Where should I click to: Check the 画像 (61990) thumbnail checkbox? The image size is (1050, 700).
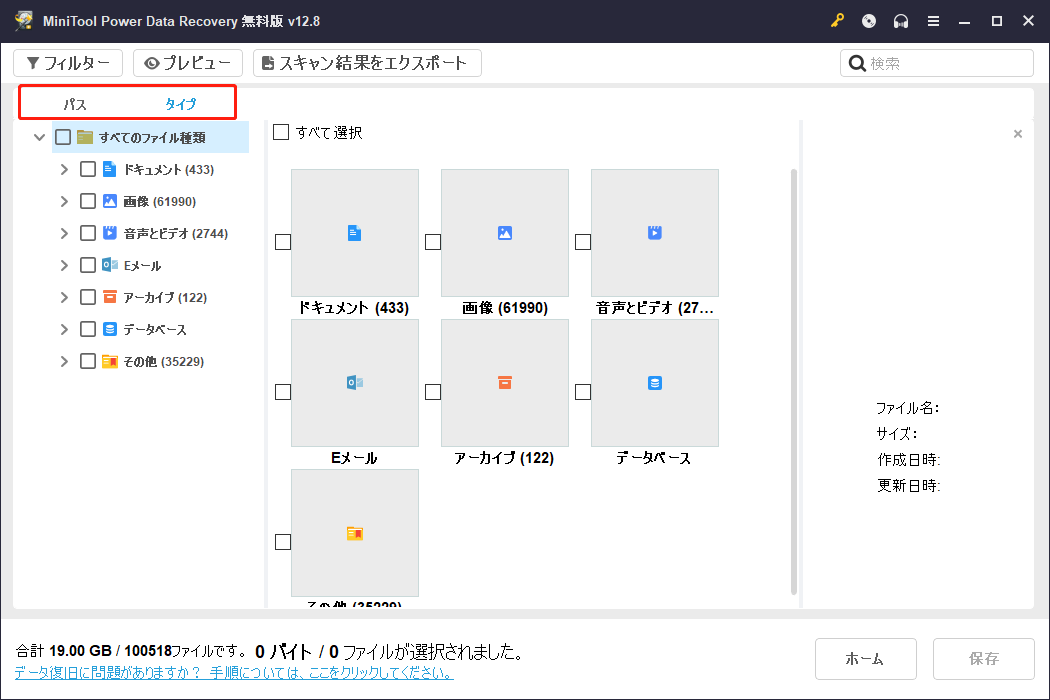[x=433, y=241]
